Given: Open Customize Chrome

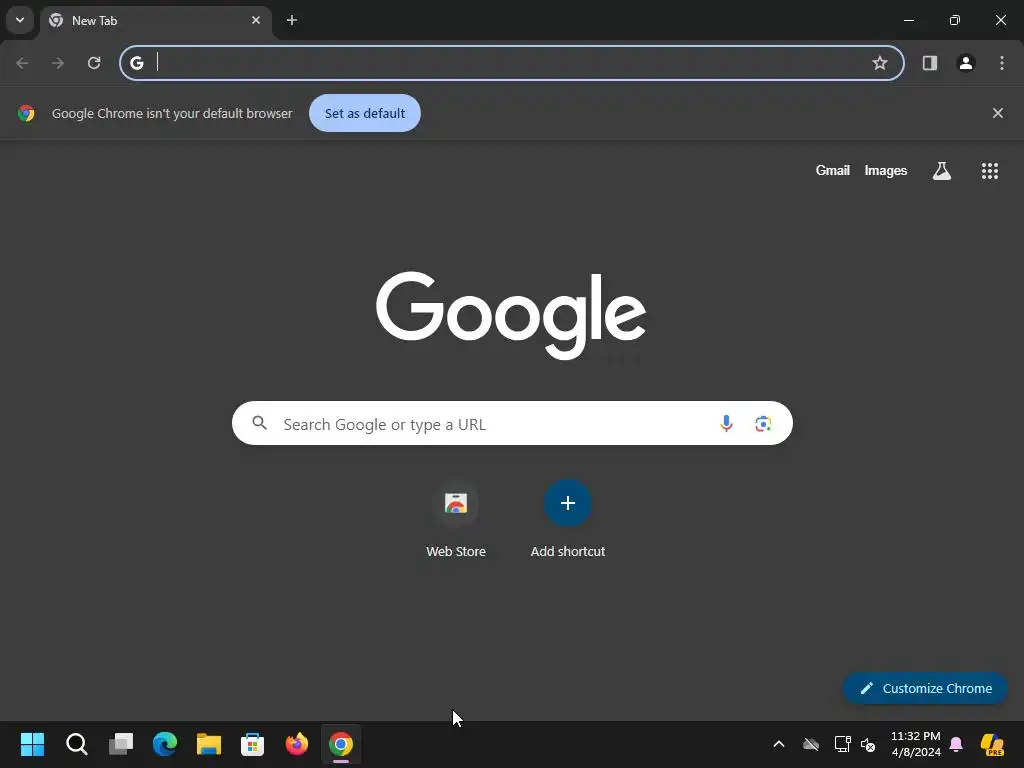Looking at the screenshot, I should pos(925,688).
